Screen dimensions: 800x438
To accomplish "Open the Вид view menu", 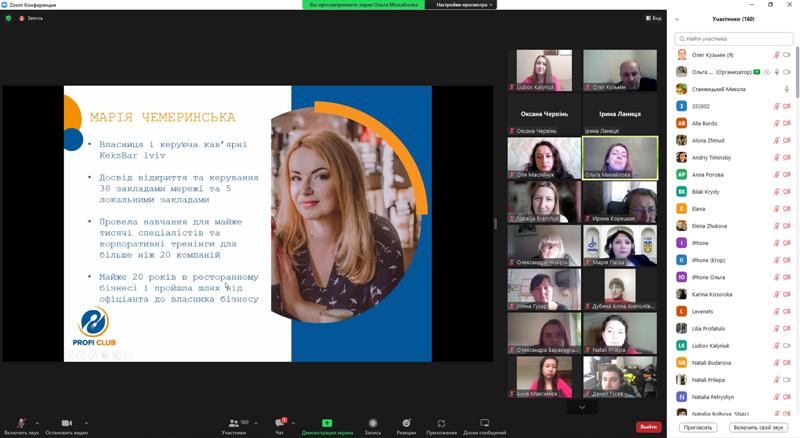I will click(652, 18).
